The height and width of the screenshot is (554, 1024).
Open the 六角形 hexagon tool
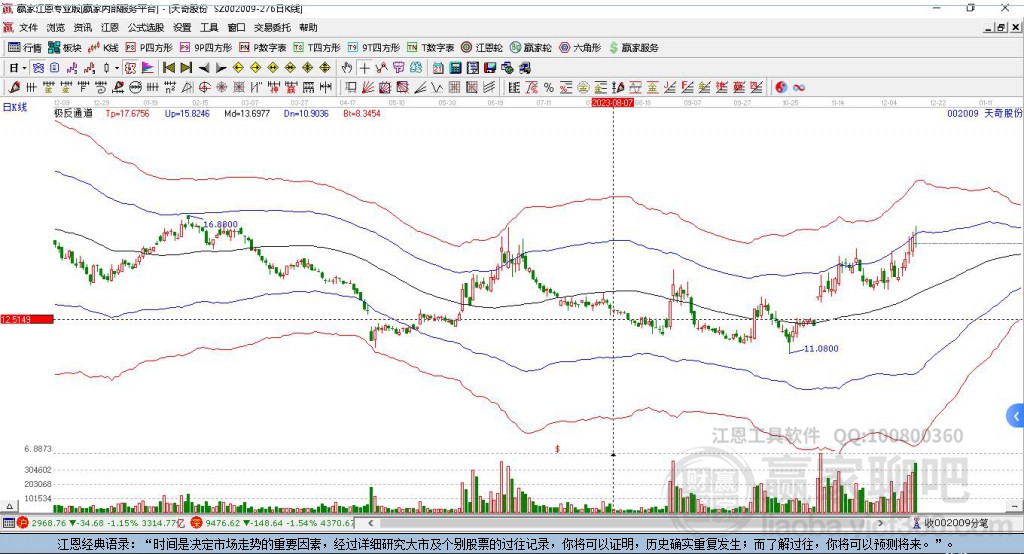[580, 48]
